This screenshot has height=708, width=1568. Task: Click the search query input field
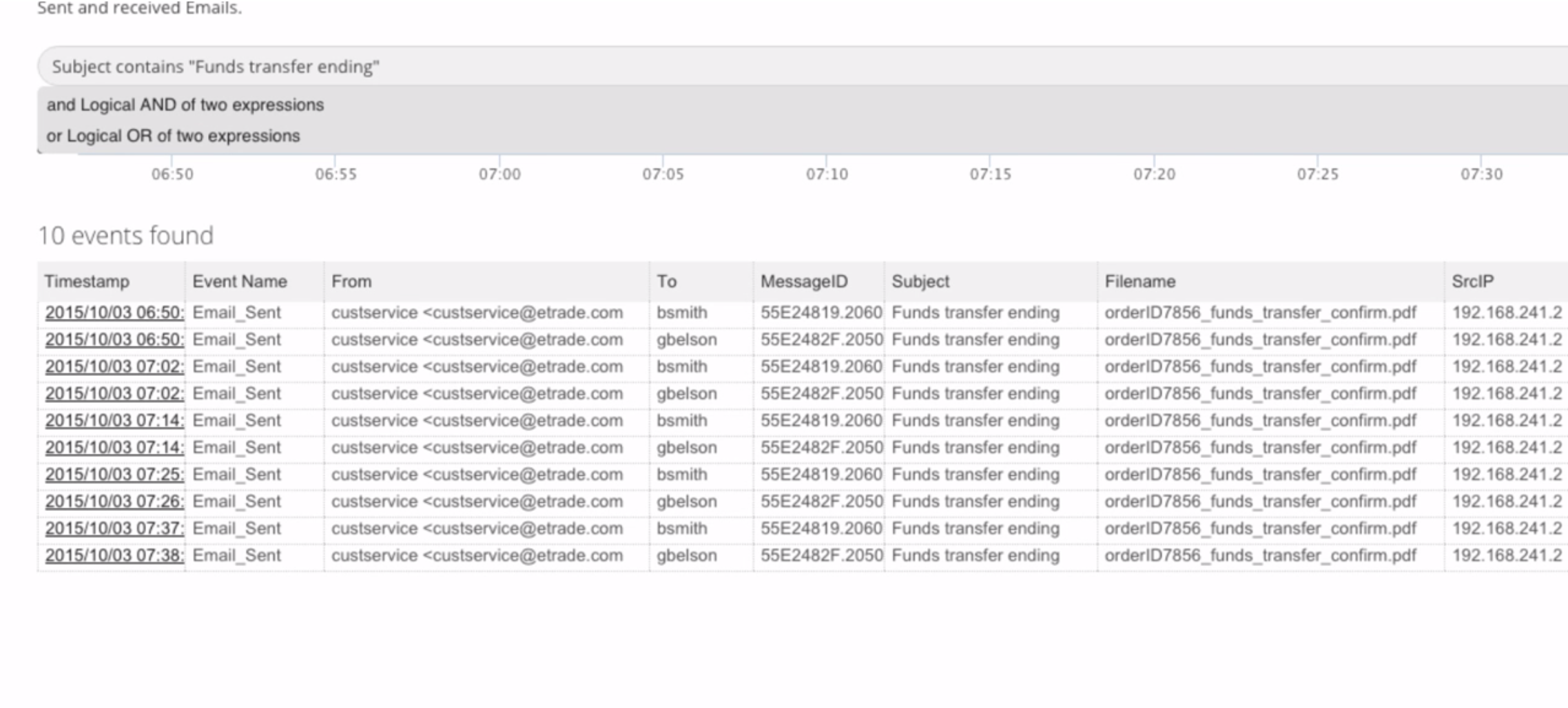pyautogui.click(x=803, y=67)
